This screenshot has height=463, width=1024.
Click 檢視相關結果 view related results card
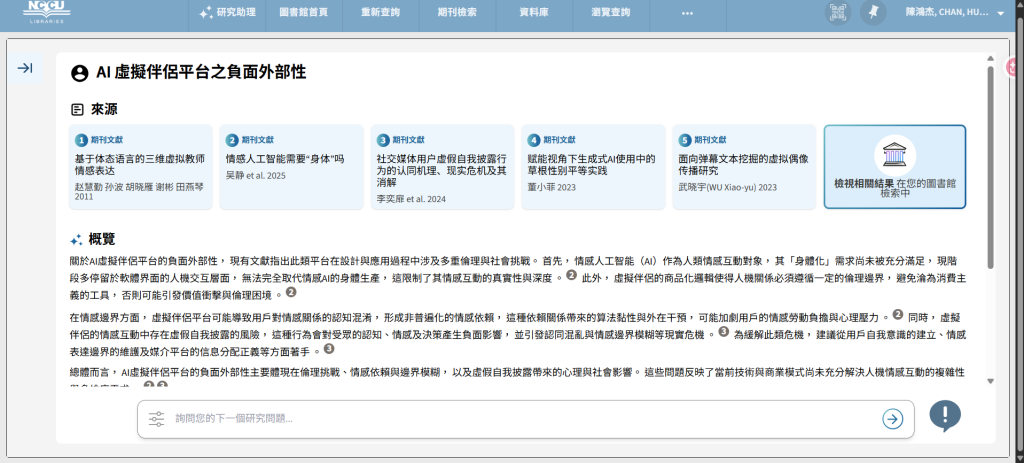[895, 167]
